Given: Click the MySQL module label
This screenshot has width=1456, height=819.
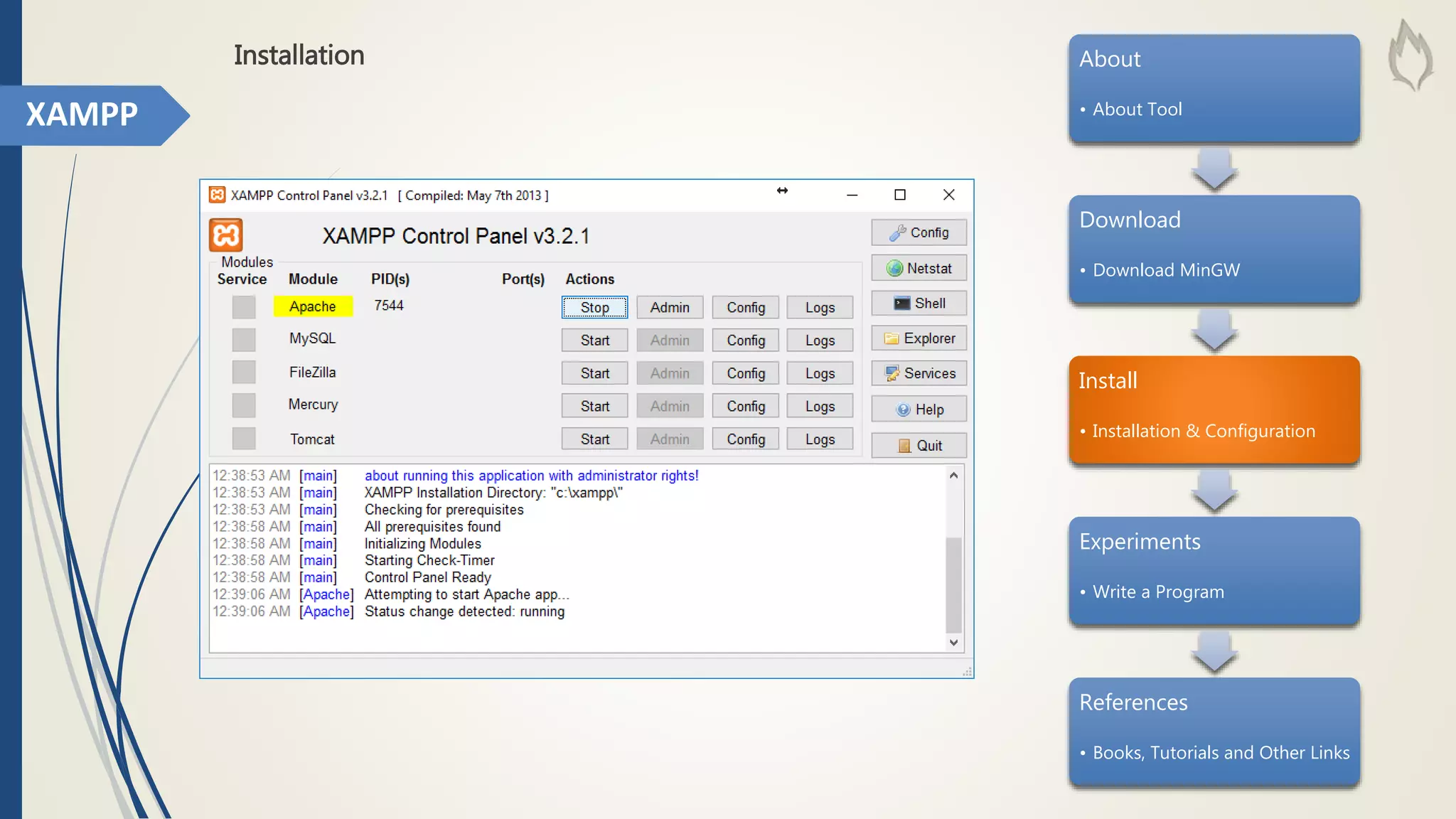Looking at the screenshot, I should pyautogui.click(x=312, y=338).
